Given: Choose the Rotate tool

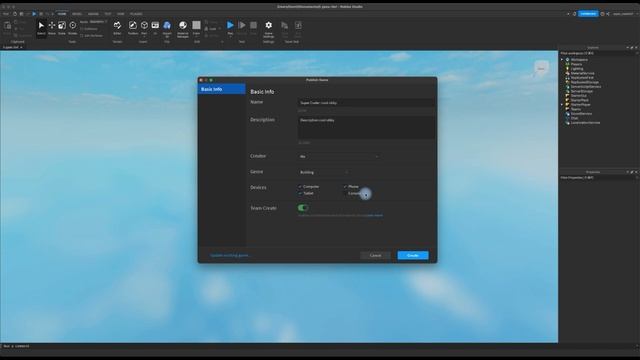Looking at the screenshot, I should 73,28.
